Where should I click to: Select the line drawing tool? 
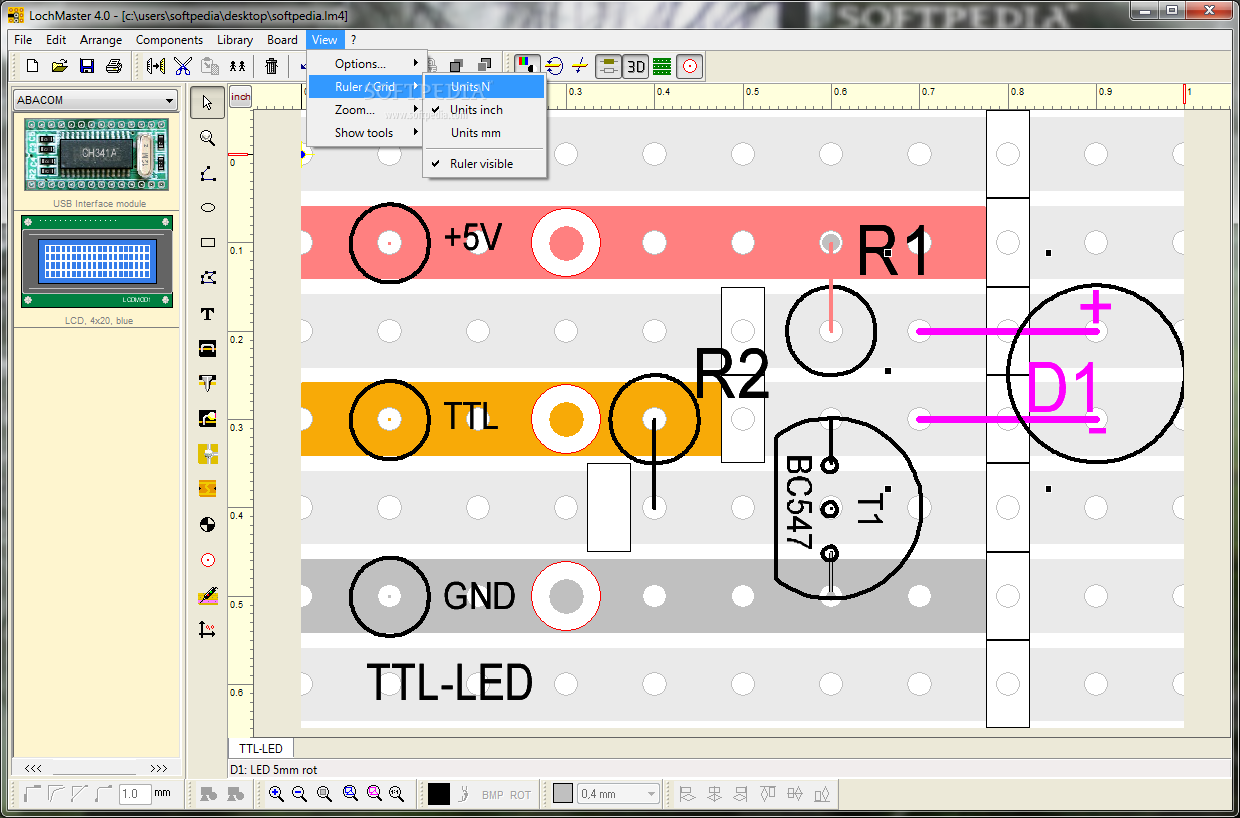point(208,172)
